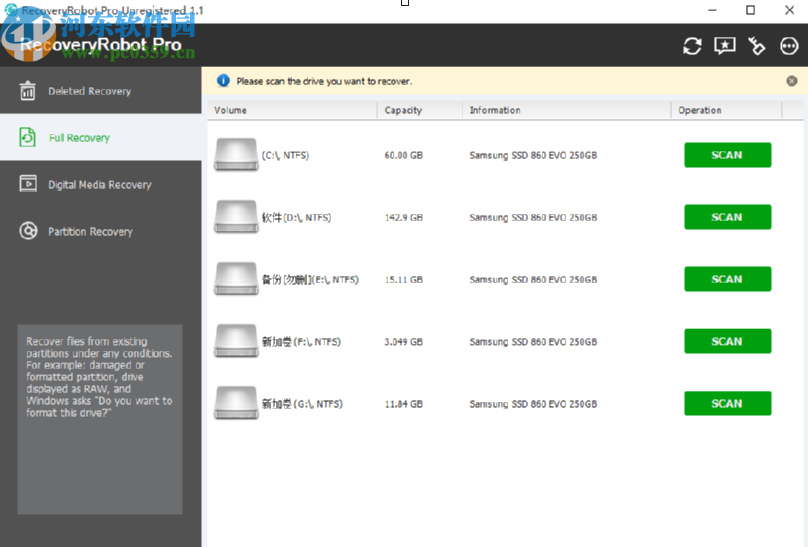Click the 3.049 GB capacity value
This screenshot has width=808, height=547.
(403, 341)
